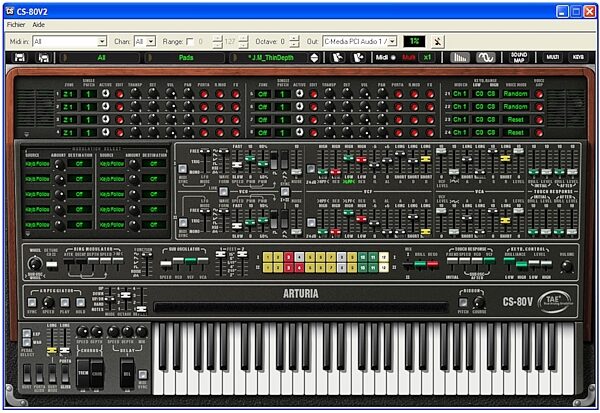Click the export preset icon

click(358, 58)
